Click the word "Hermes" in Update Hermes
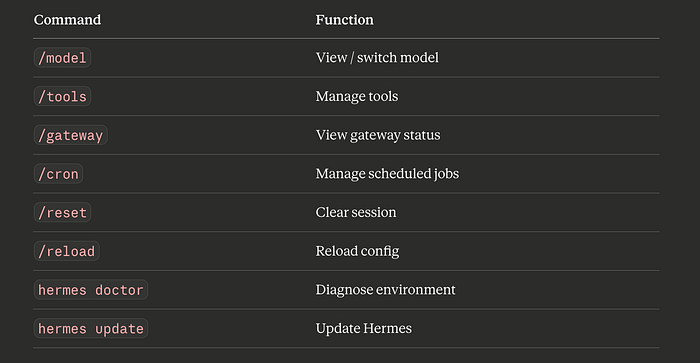The height and width of the screenshot is (363, 700). pos(388,329)
